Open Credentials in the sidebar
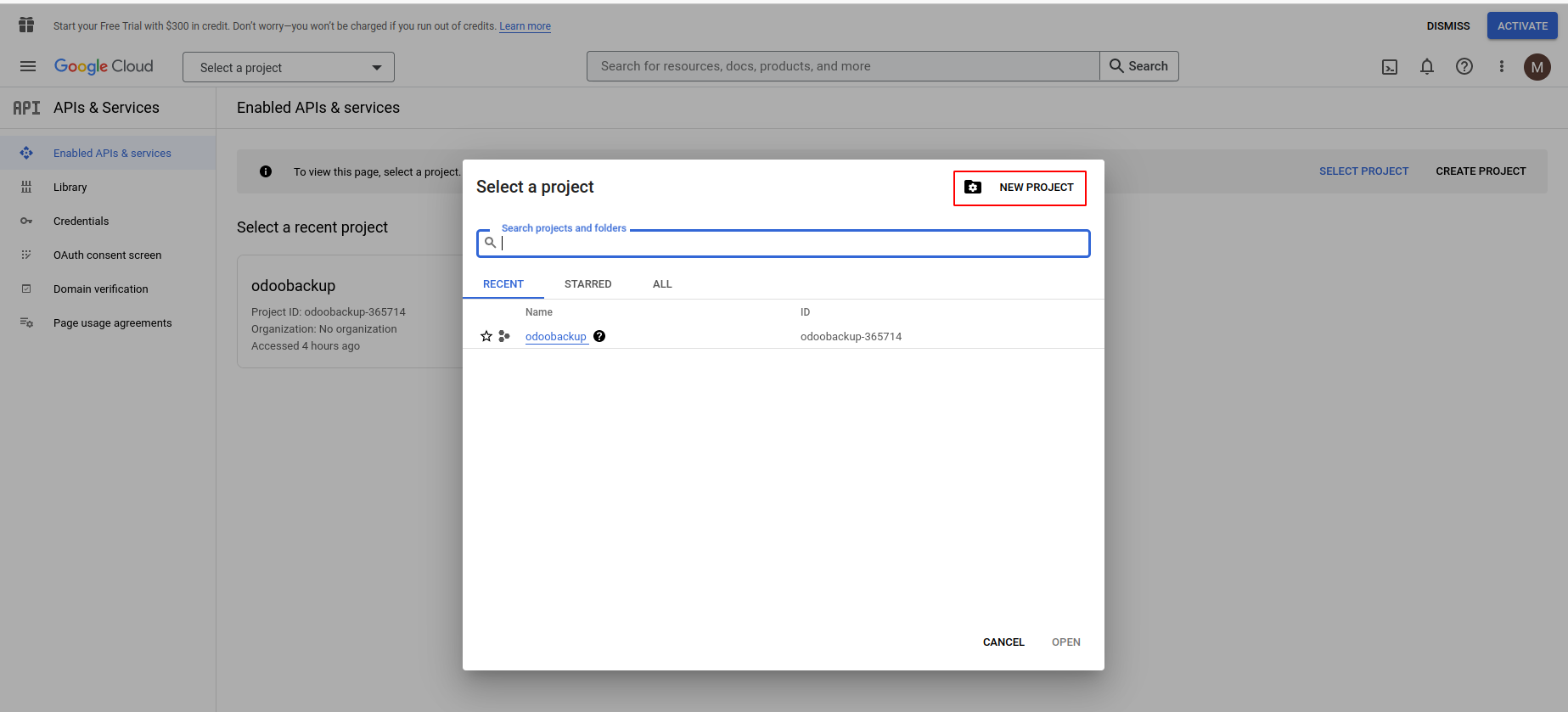Screen dimensions: 1568x712 [81, 221]
